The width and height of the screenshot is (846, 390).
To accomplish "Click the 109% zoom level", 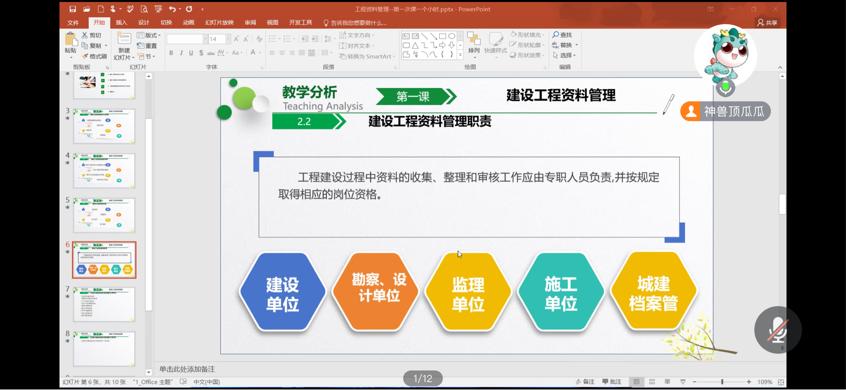I will [765, 381].
